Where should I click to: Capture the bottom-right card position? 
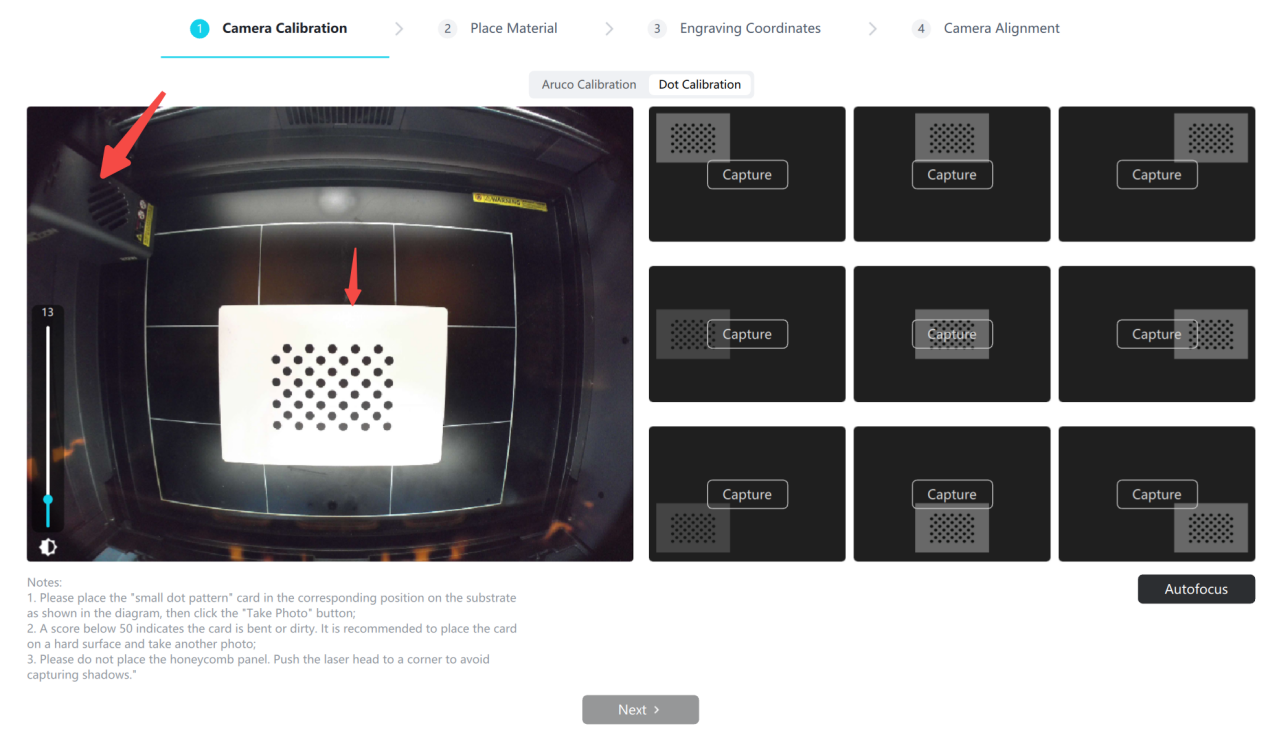[1156, 495]
